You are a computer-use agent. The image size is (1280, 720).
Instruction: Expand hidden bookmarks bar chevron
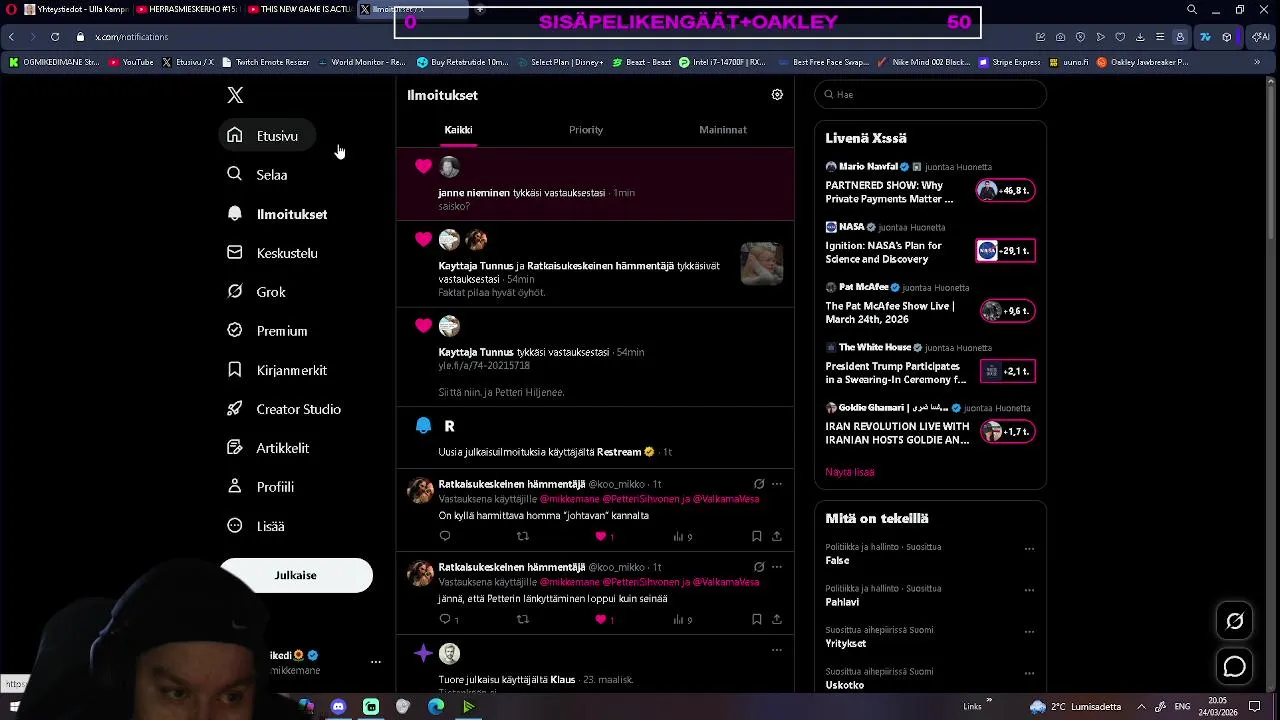pos(1257,62)
